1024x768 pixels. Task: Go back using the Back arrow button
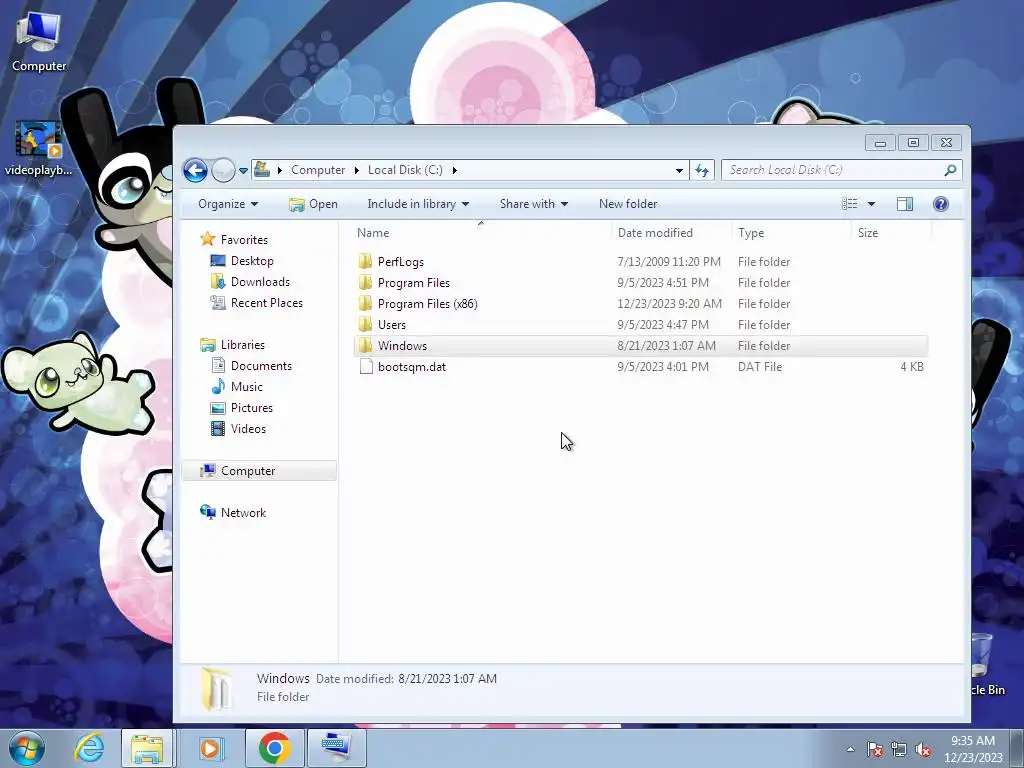pos(195,170)
